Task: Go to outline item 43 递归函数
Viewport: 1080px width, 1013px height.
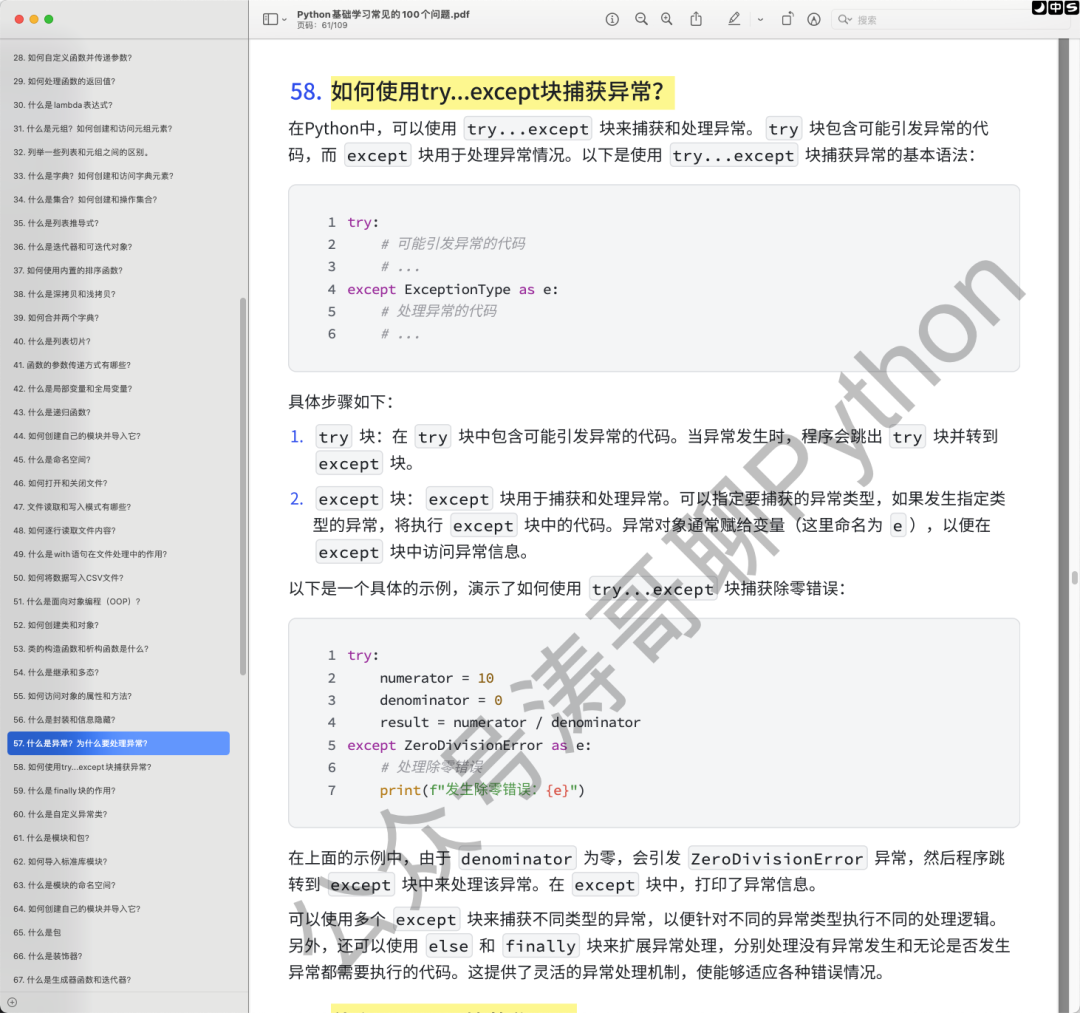Action: [x=52, y=412]
